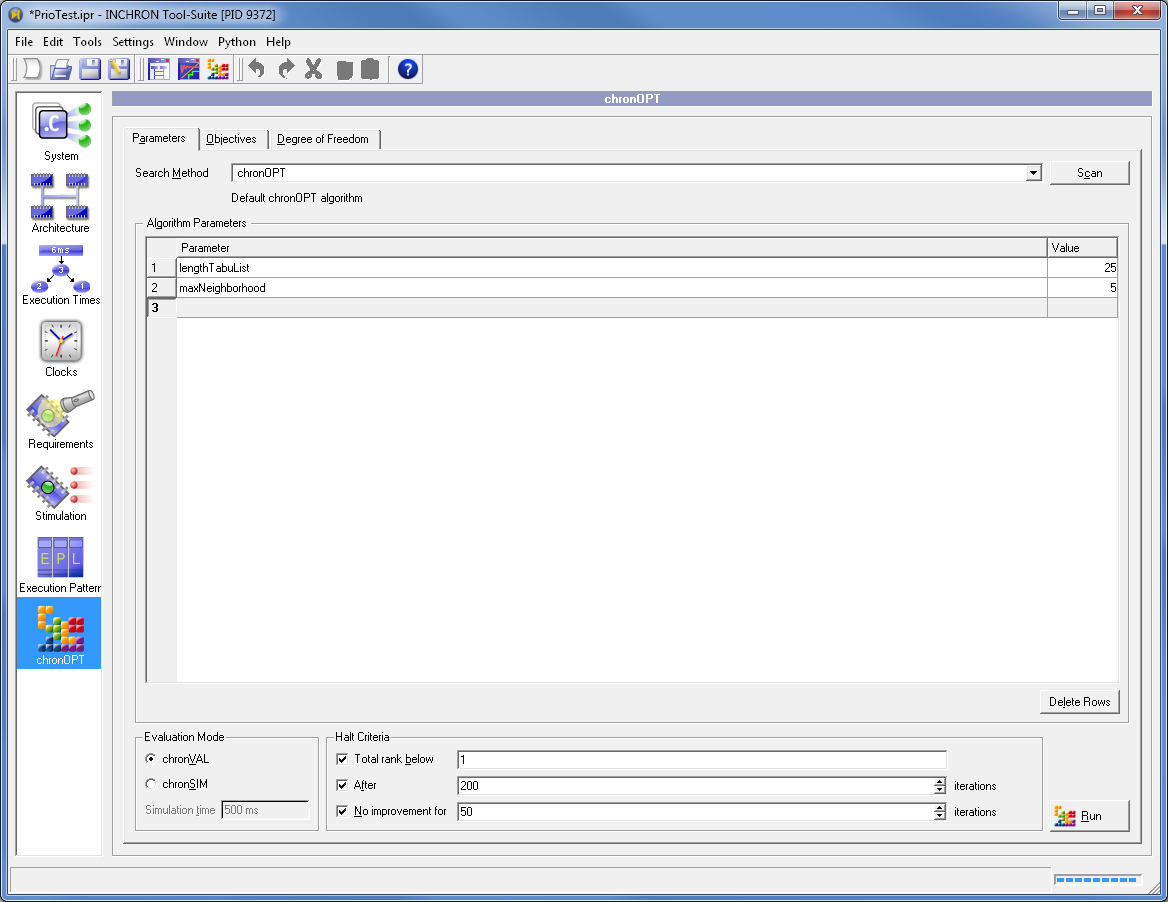Select the lengthTabuList parameter cell
The height and width of the screenshot is (902, 1168).
612,267
